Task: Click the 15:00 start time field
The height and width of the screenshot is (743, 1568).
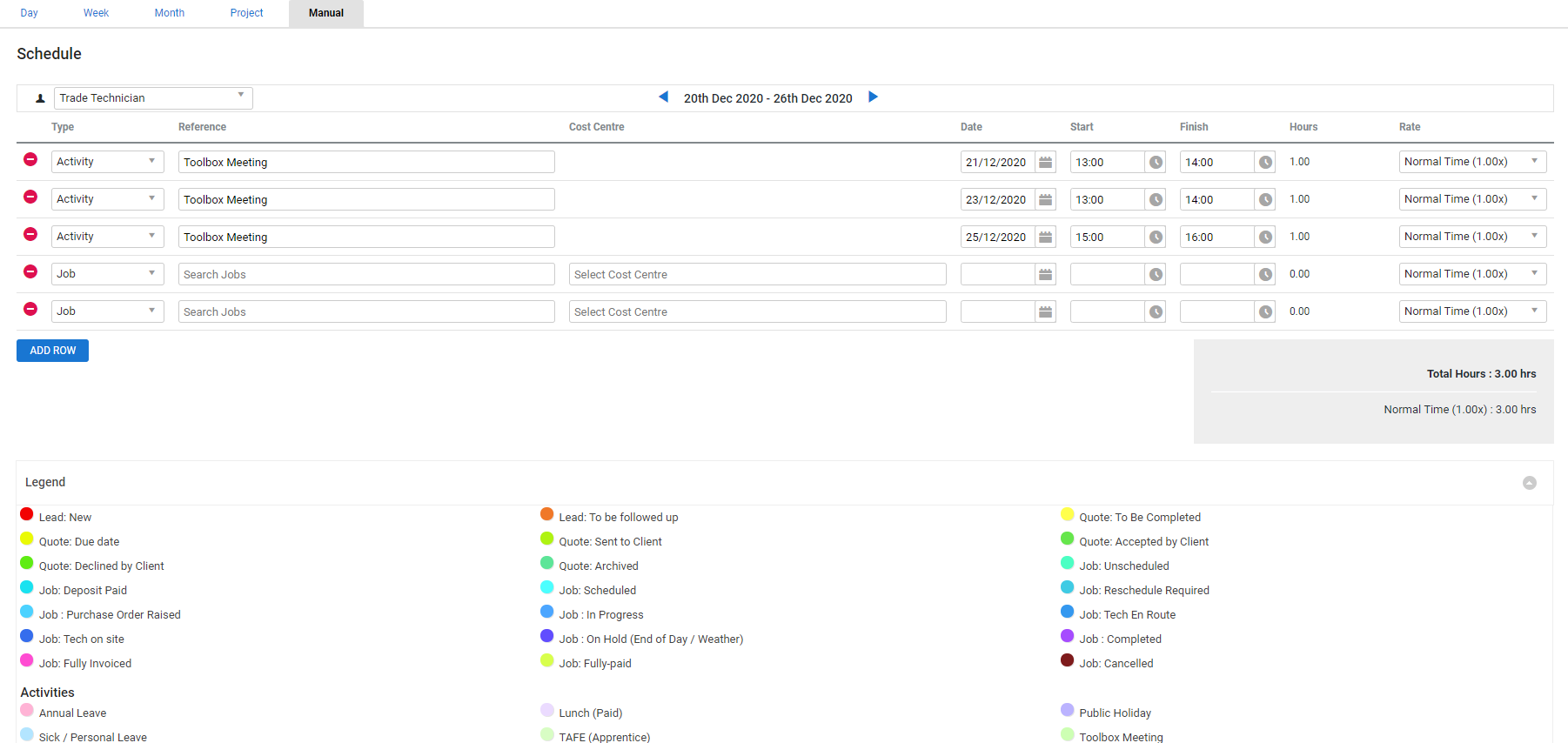Action: click(x=1107, y=237)
